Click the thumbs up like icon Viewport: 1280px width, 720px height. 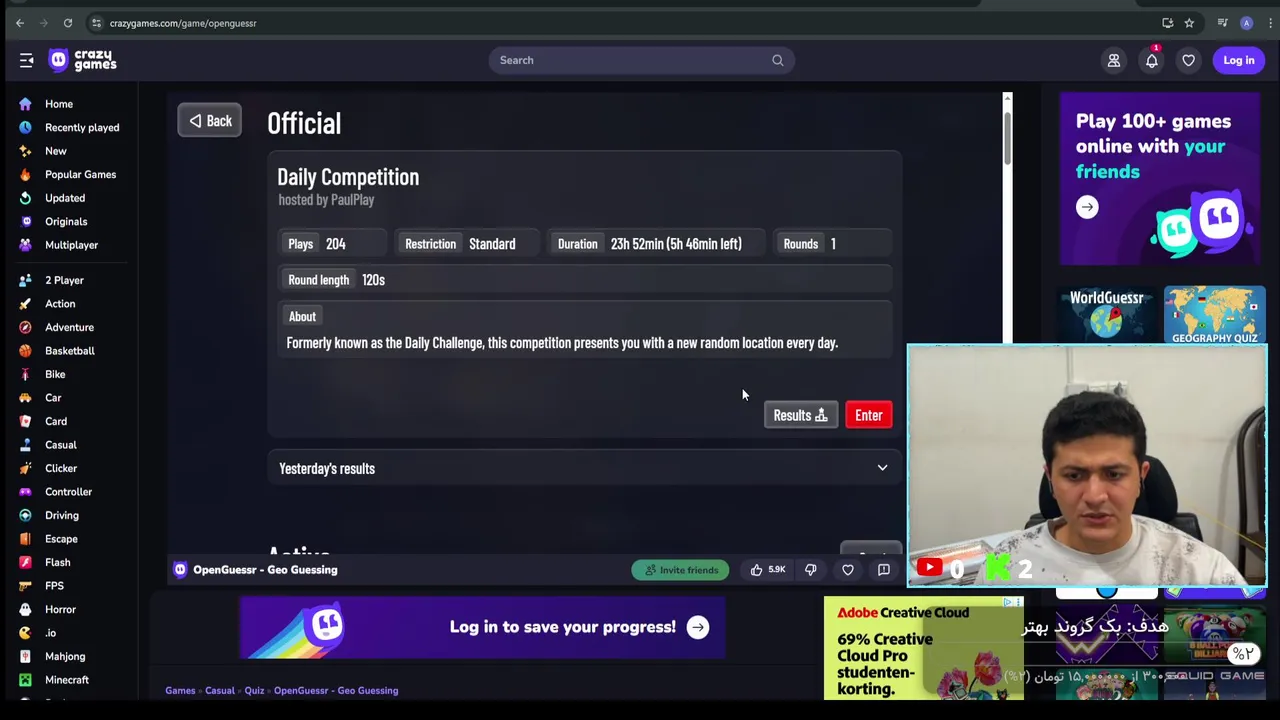click(756, 570)
